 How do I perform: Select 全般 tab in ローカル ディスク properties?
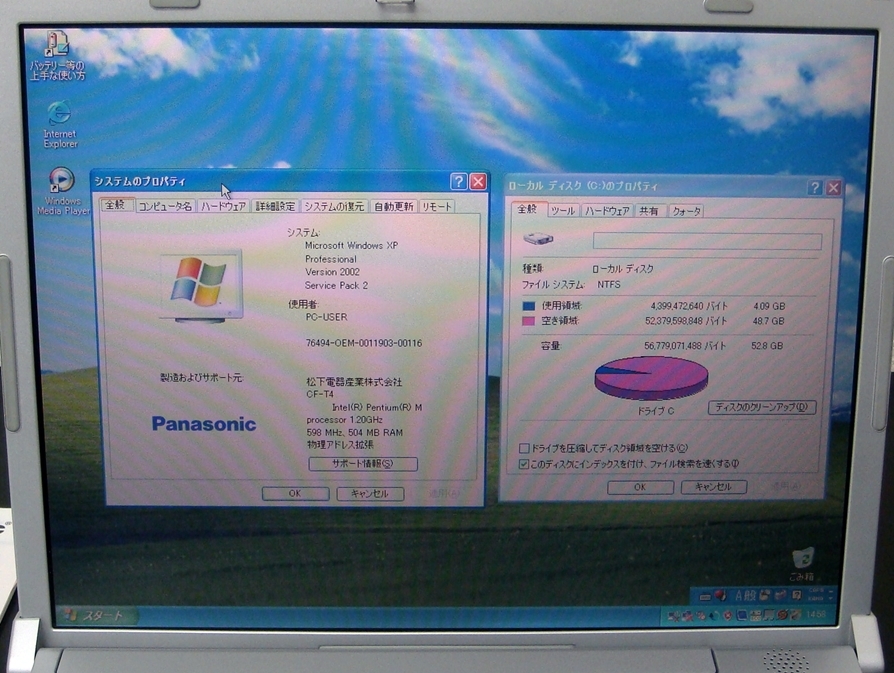click(x=528, y=209)
